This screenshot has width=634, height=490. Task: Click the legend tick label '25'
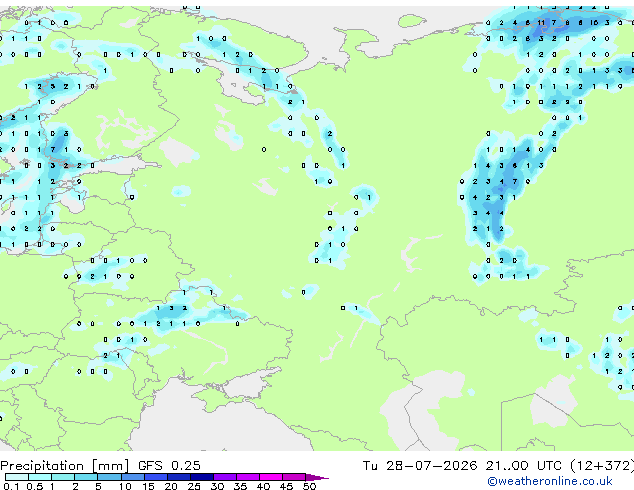tap(194, 486)
